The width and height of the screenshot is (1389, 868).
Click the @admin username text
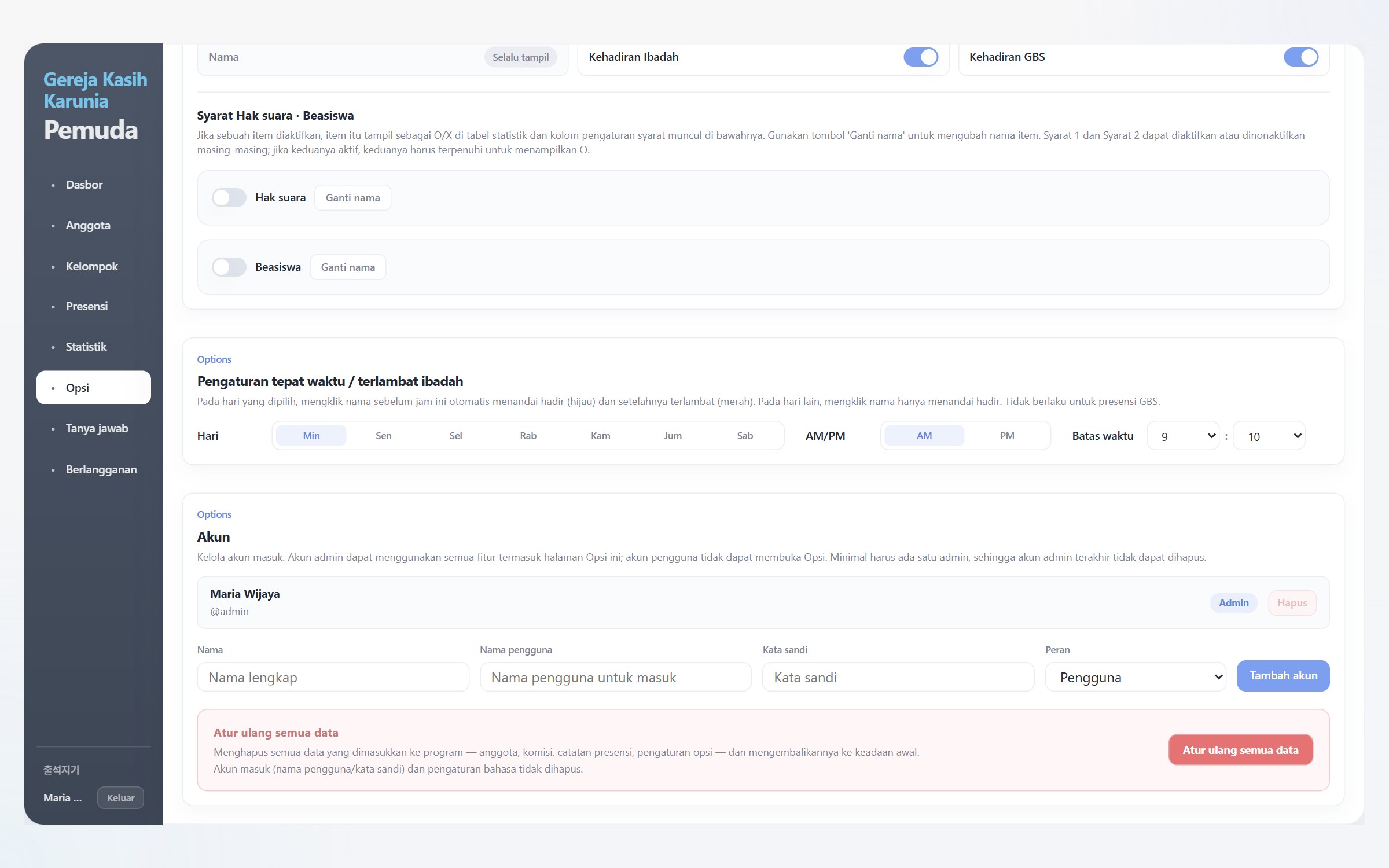pyautogui.click(x=230, y=612)
